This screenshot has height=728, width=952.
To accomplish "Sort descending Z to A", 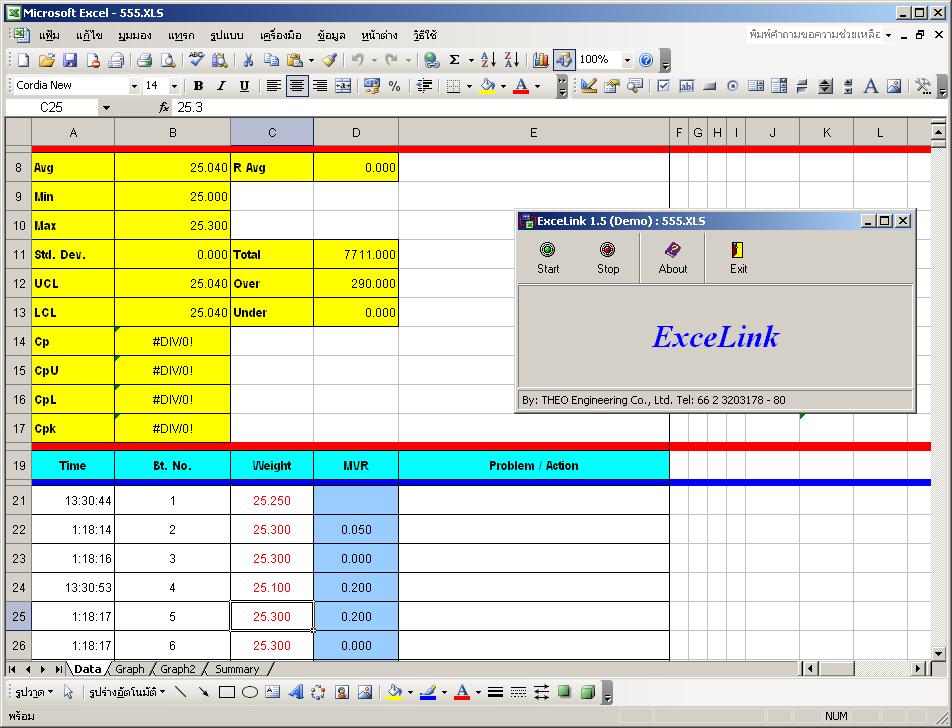I will (512, 60).
